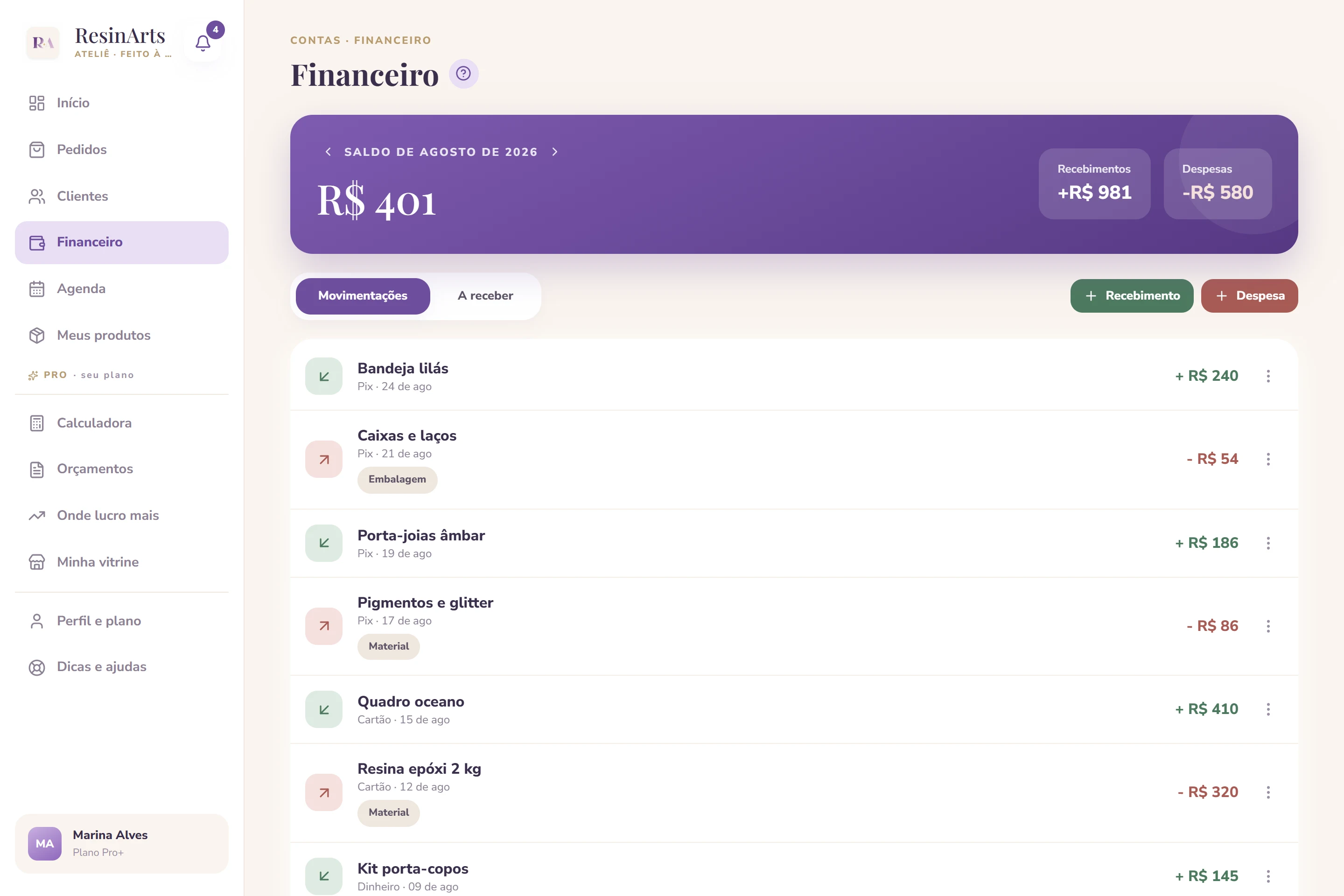Click the Calculadora calculator icon

pyautogui.click(x=36, y=423)
